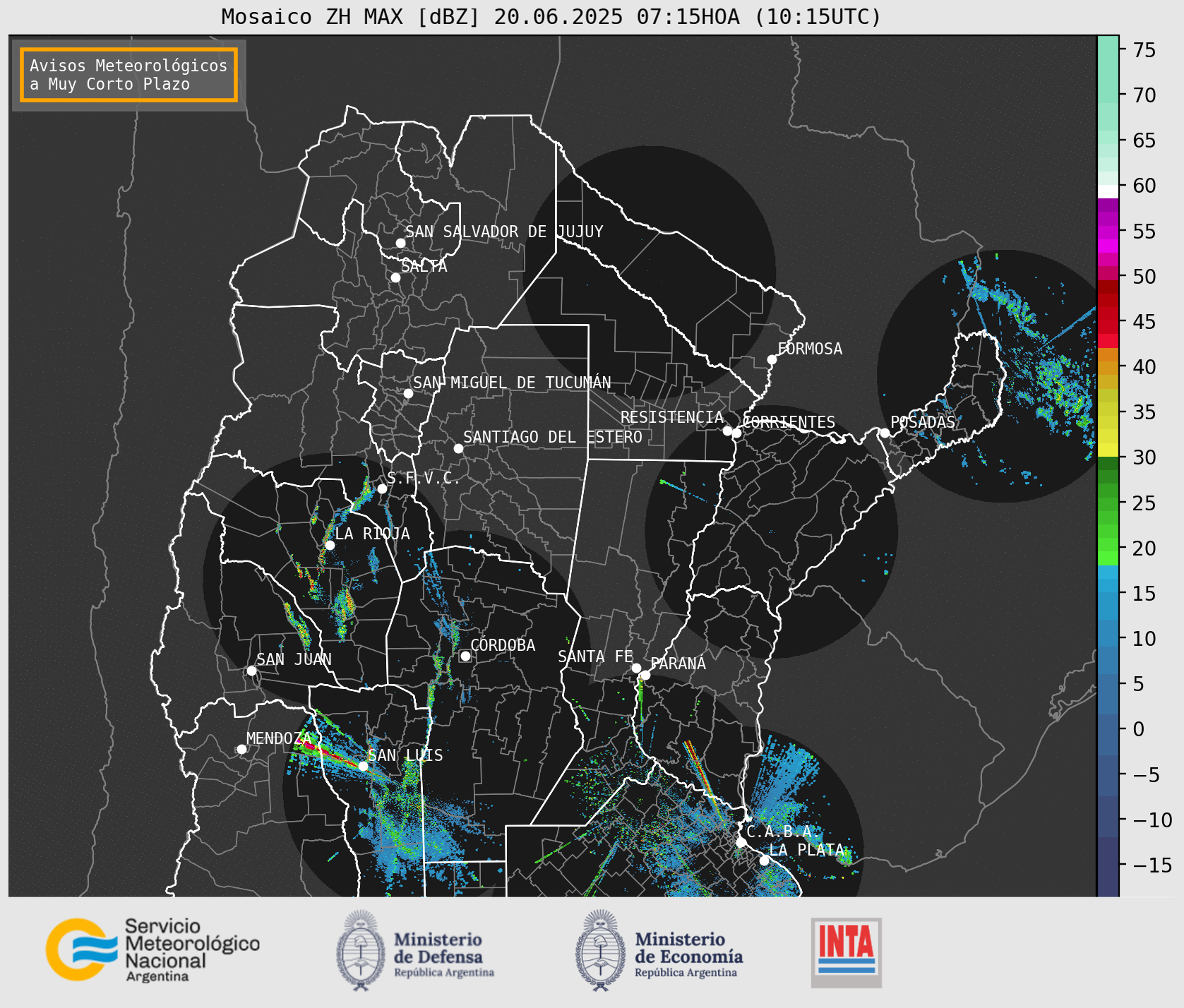Click the INTA logo
Viewport: 1184px width, 1008px height.
[x=847, y=952]
